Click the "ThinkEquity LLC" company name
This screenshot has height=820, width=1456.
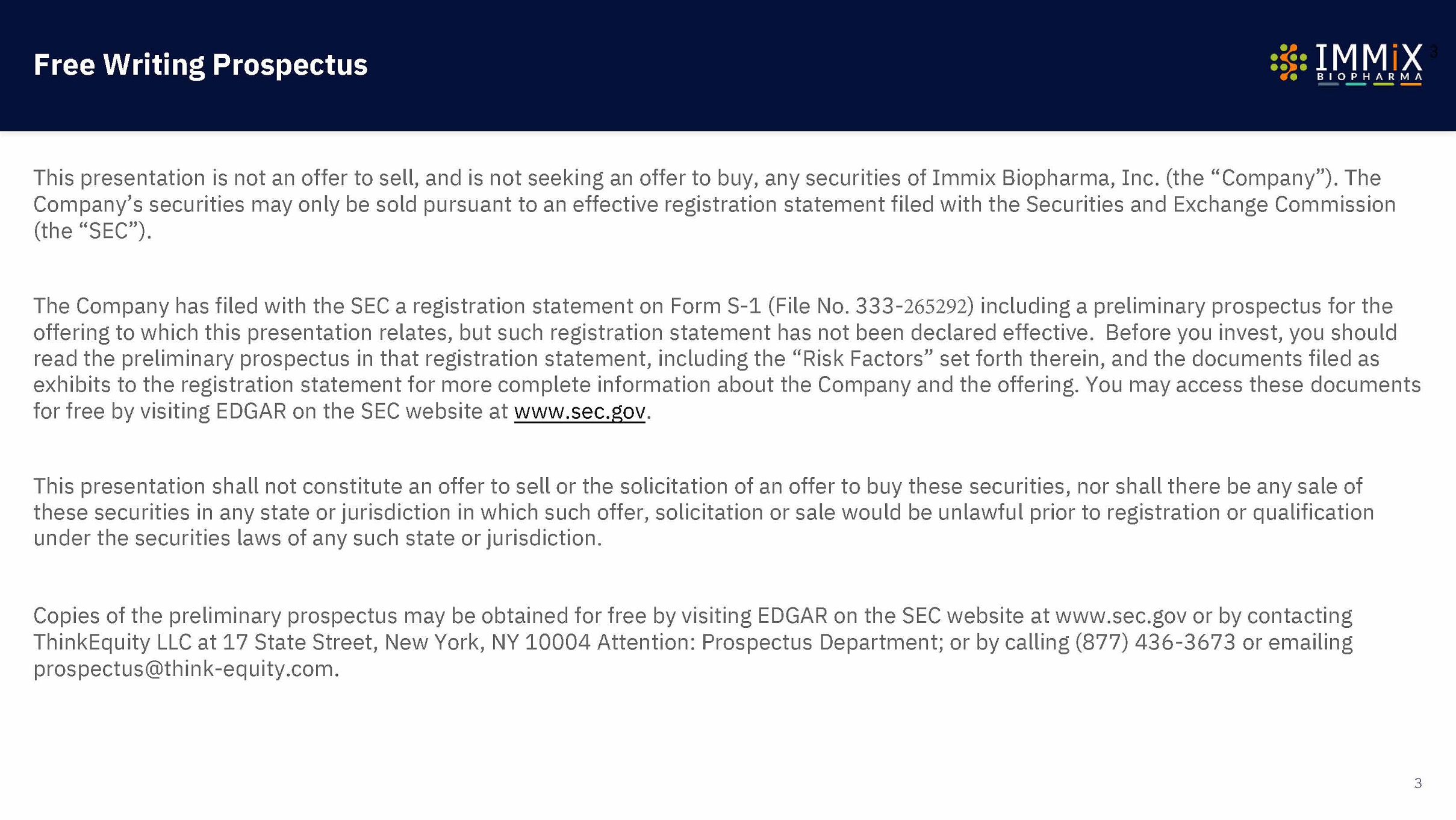click(x=112, y=642)
